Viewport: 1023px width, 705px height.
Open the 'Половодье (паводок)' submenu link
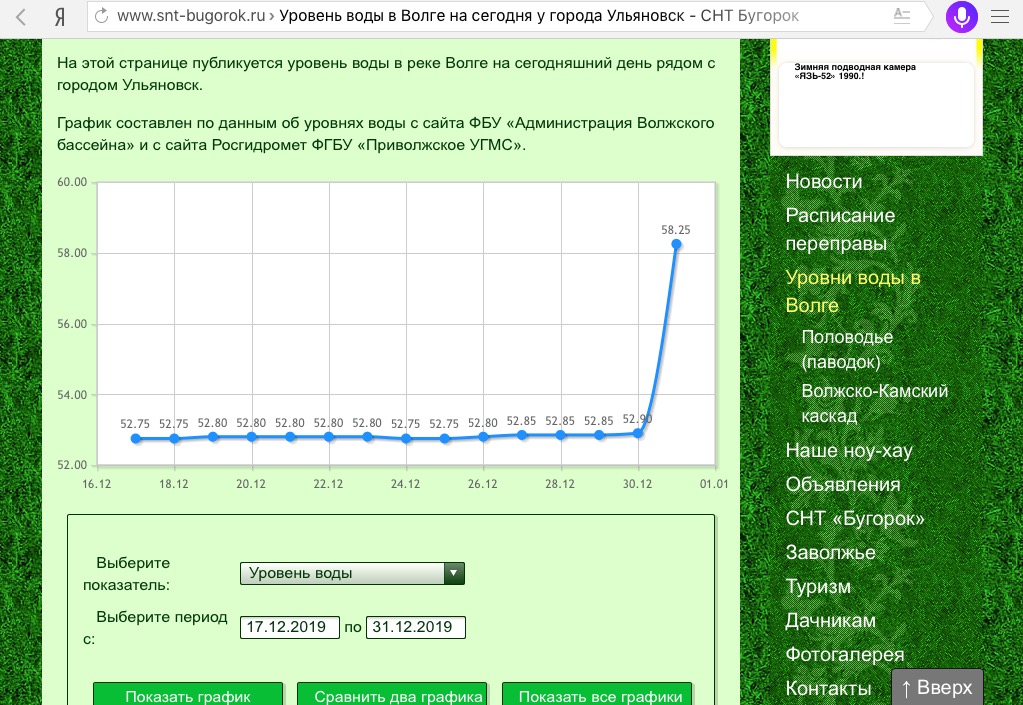click(847, 349)
